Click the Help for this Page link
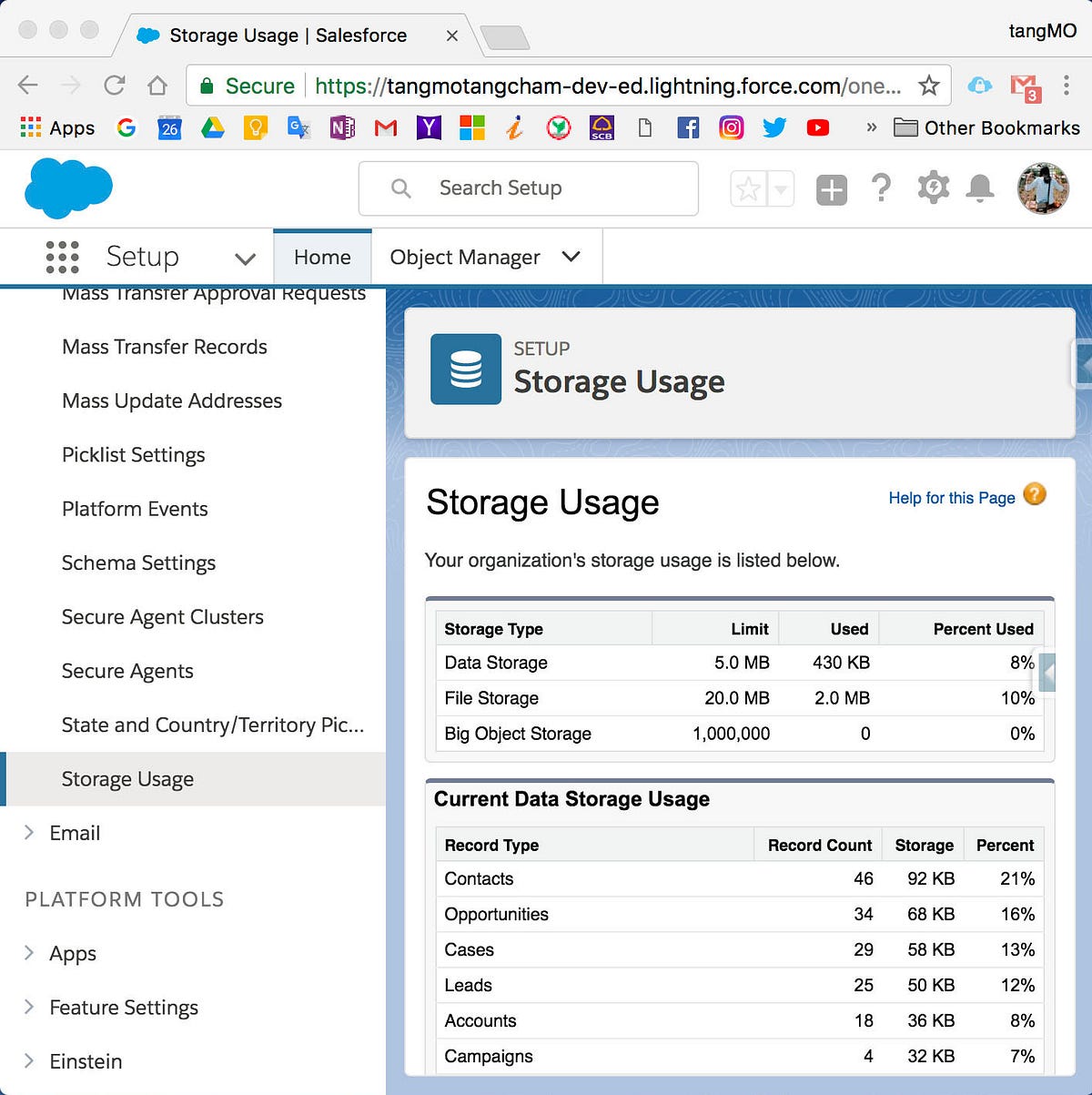 (x=951, y=497)
